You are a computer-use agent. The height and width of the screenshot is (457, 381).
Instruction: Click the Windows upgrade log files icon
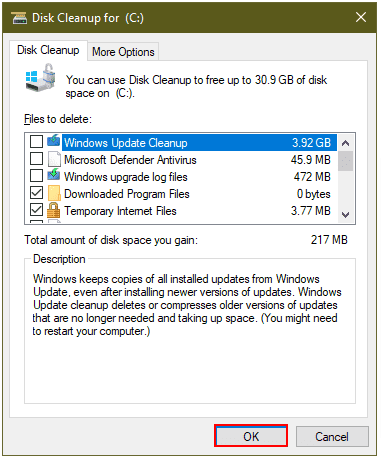pyautogui.click(x=54, y=175)
